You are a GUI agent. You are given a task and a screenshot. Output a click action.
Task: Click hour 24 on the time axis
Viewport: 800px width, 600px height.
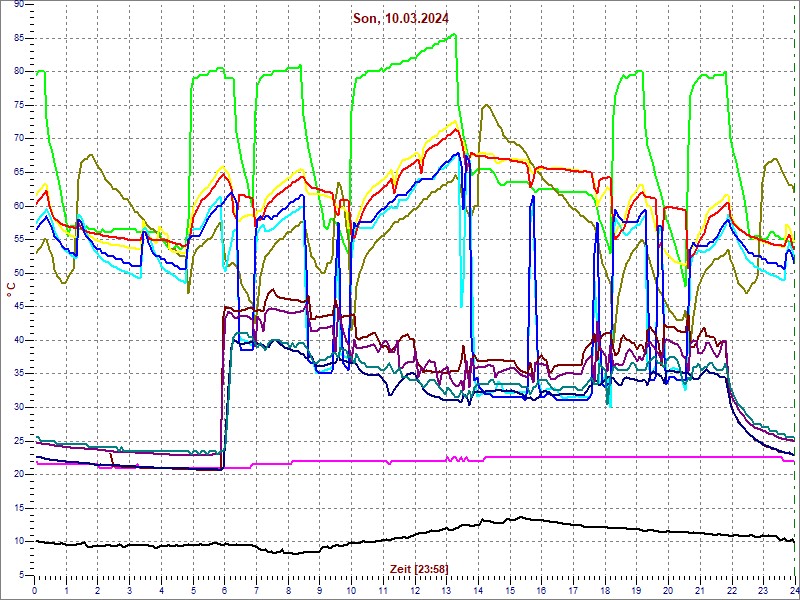tap(794, 591)
